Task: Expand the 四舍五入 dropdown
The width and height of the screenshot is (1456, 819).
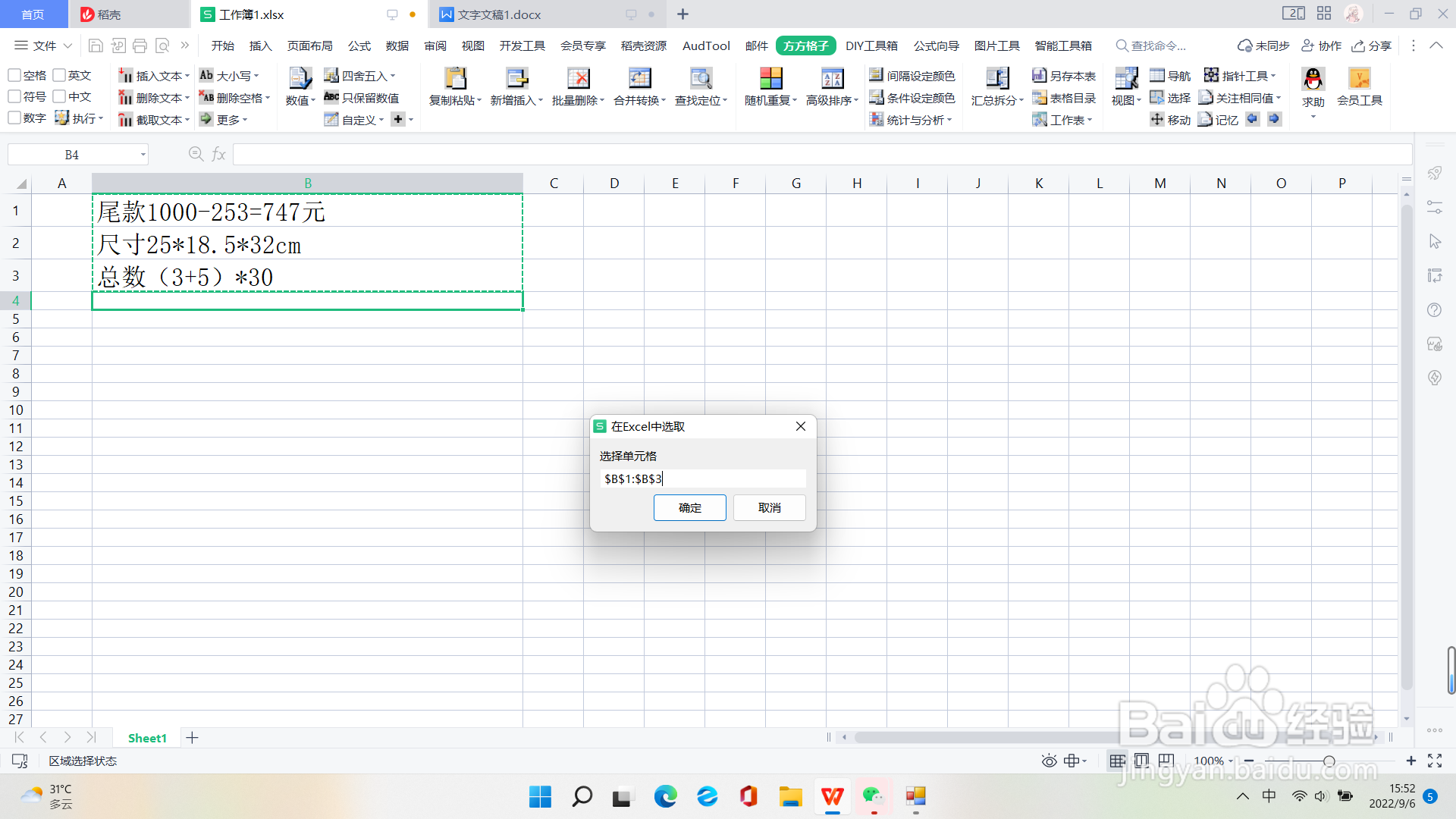Action: click(x=393, y=76)
